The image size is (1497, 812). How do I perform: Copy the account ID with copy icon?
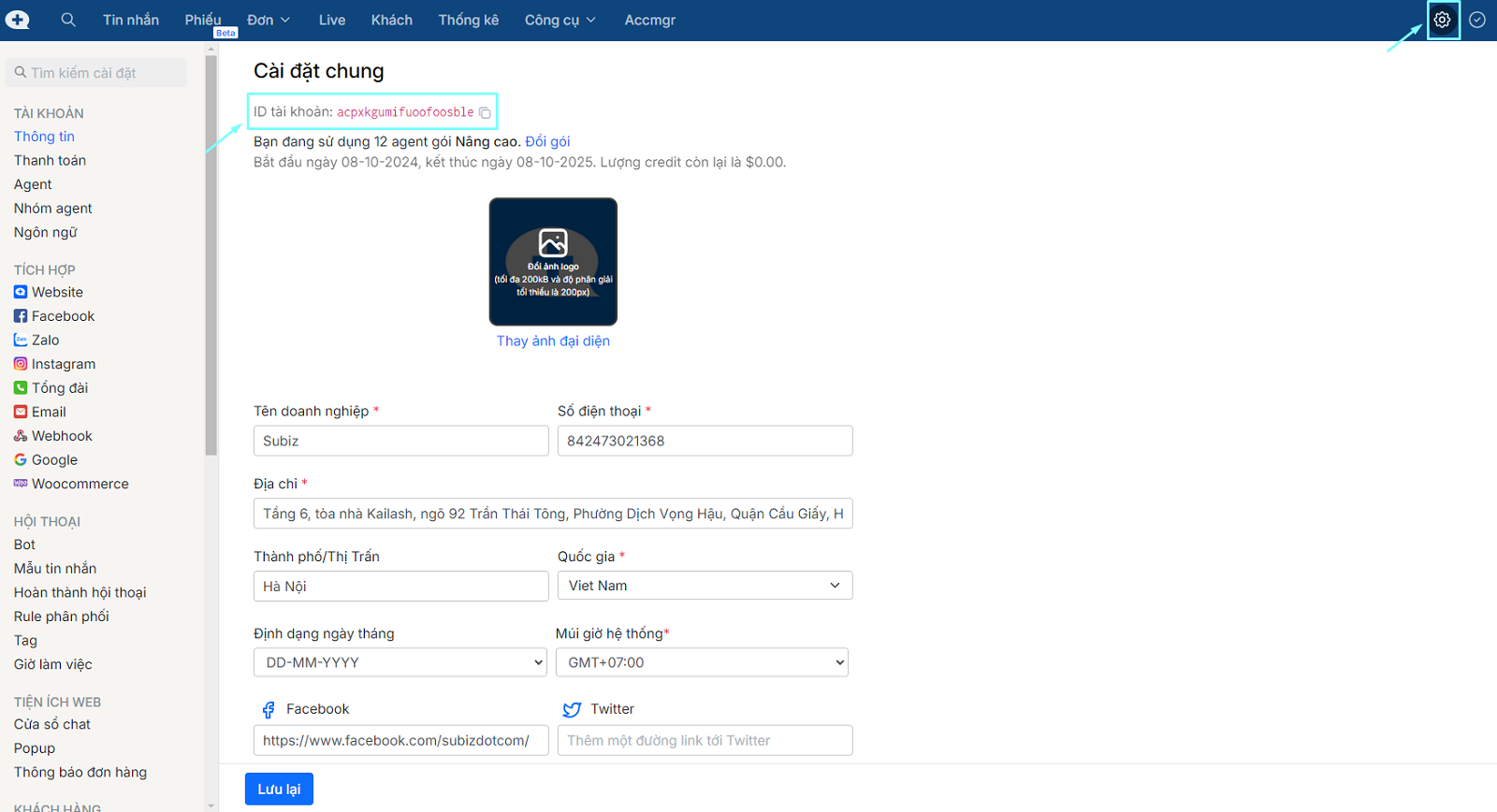pos(485,113)
